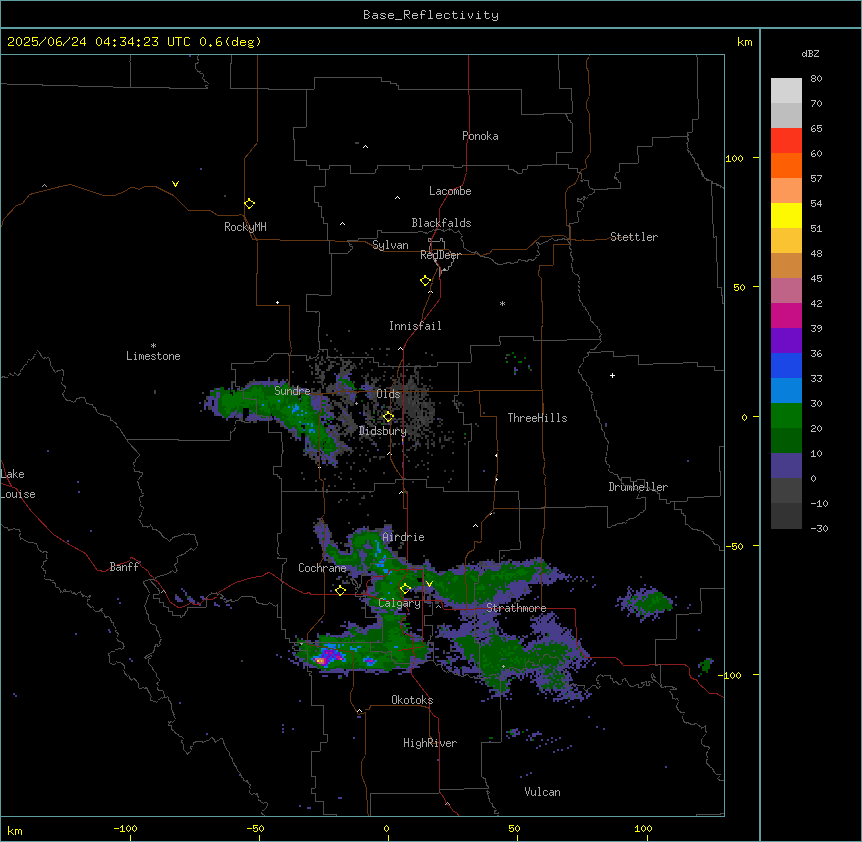The image size is (862, 842).
Task: Select the slate purple swatch below 10 in legend
Action: click(786, 466)
